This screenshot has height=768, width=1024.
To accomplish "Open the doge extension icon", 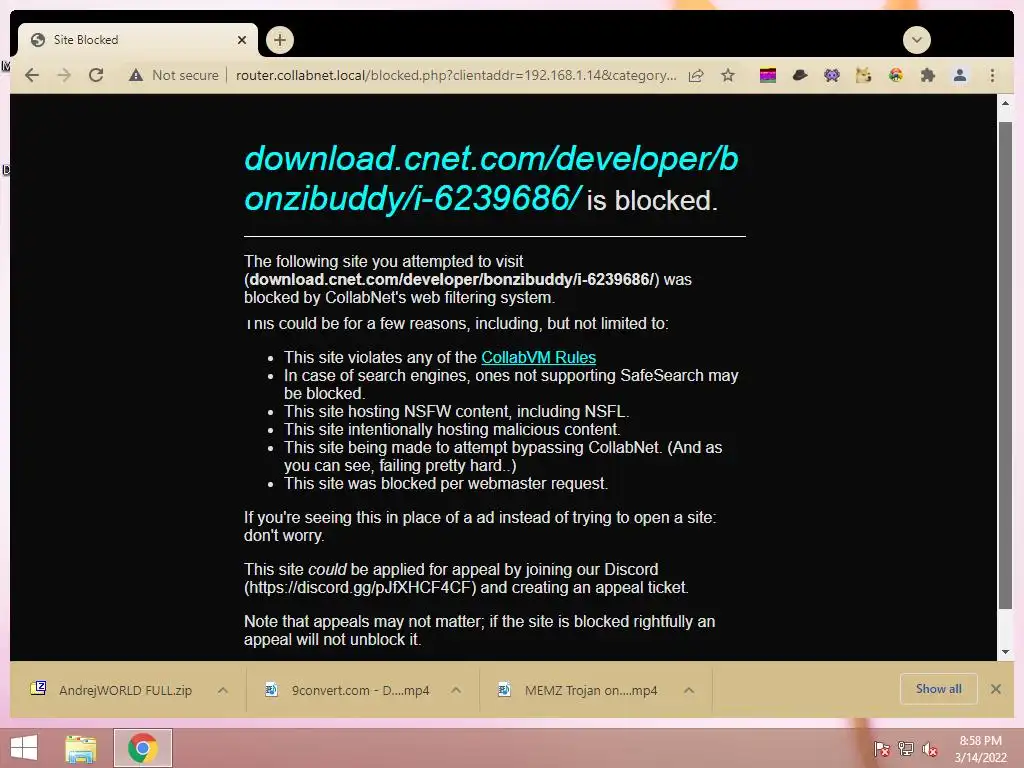I will [863, 75].
